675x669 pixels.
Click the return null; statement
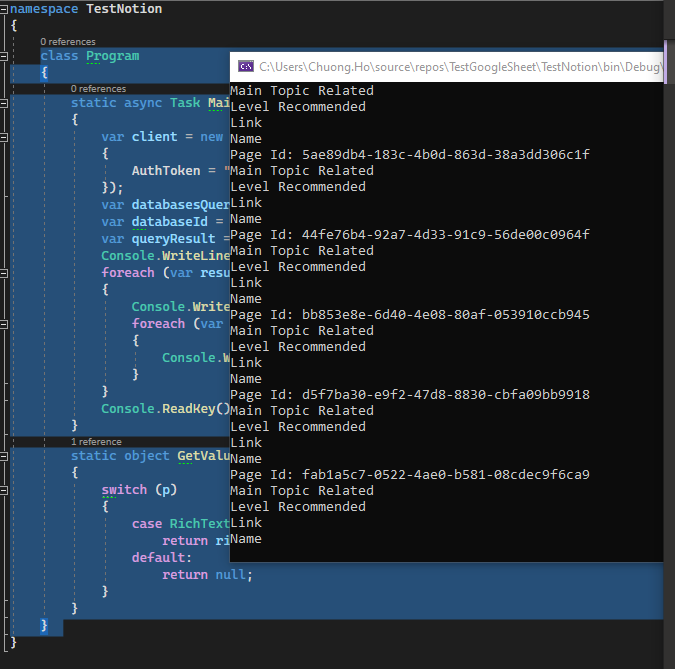click(x=207, y=575)
